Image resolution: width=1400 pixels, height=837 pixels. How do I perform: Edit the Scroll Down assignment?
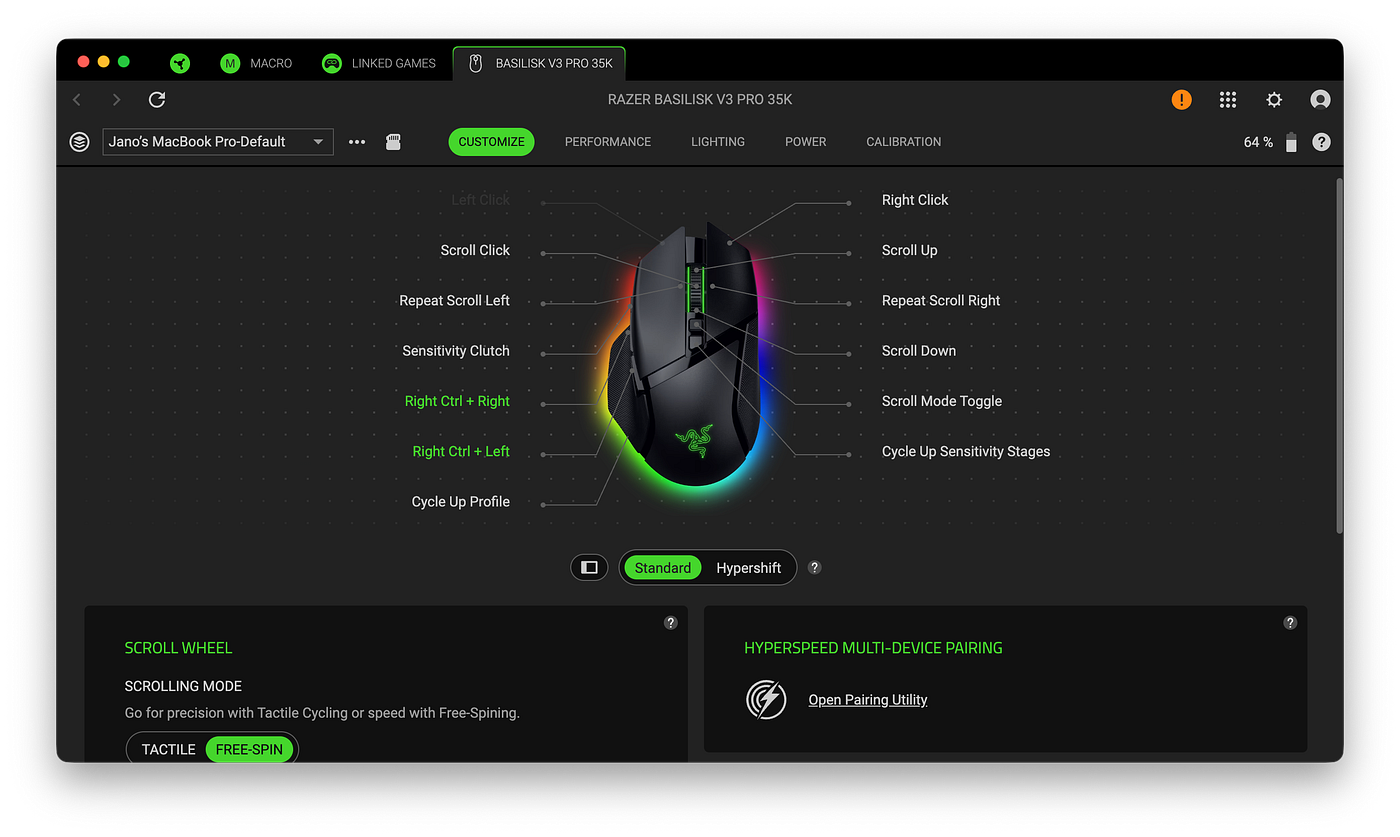919,351
